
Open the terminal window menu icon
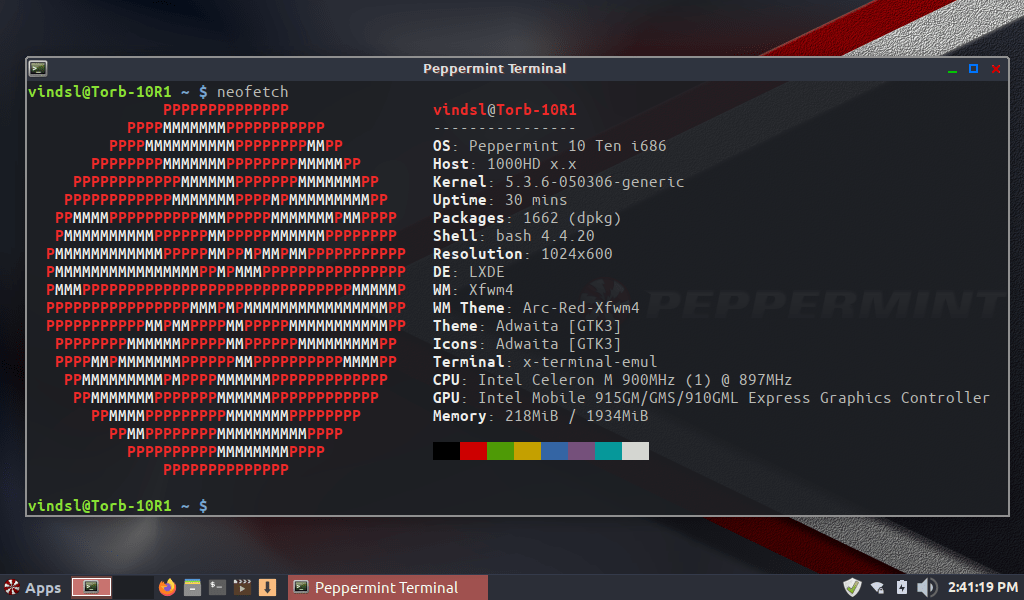tap(38, 68)
